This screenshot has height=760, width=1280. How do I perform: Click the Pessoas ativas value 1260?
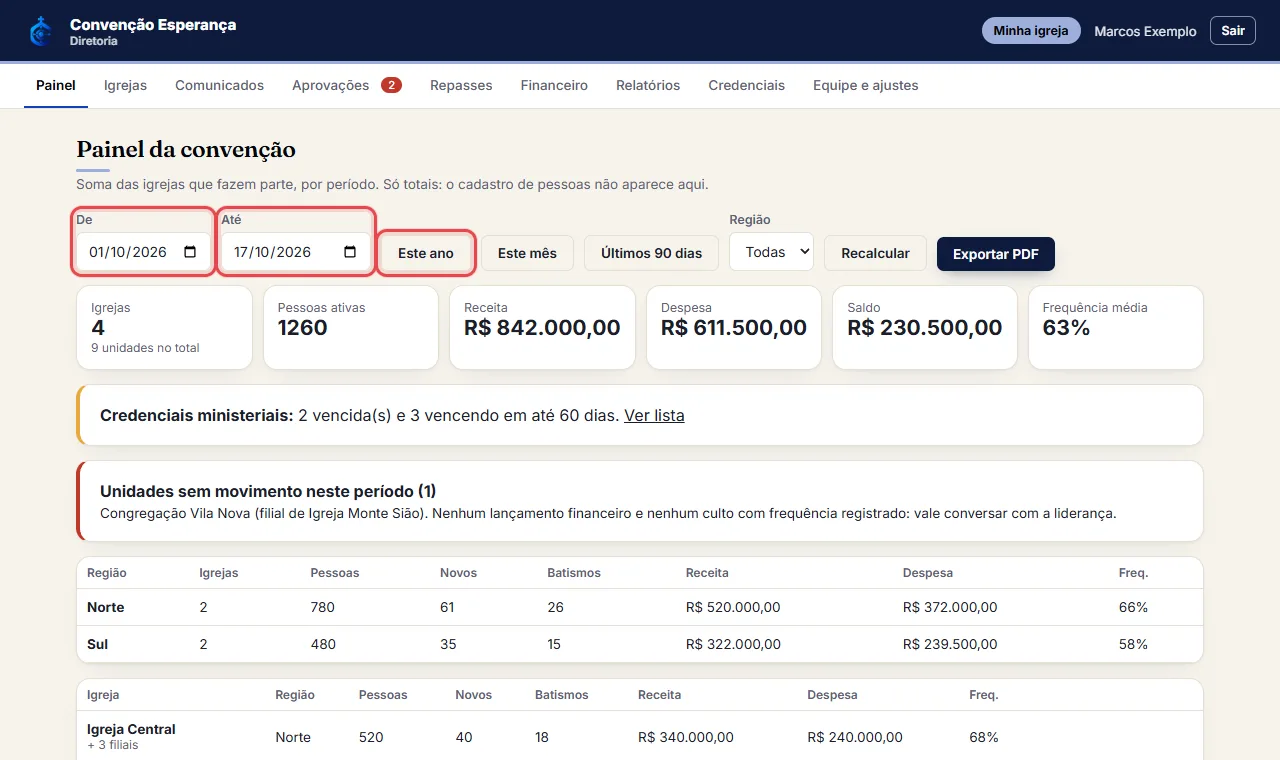pyautogui.click(x=302, y=328)
